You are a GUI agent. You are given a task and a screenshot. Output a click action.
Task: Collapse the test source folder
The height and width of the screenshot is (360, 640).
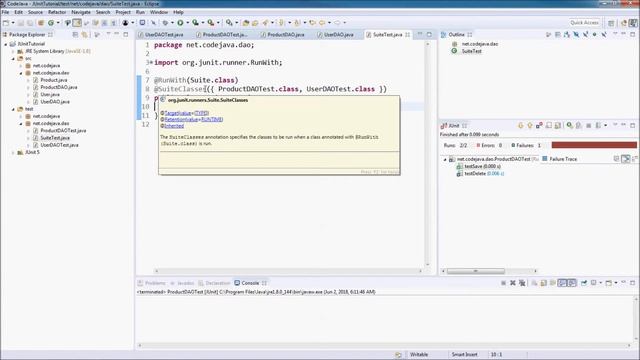click(x=13, y=109)
